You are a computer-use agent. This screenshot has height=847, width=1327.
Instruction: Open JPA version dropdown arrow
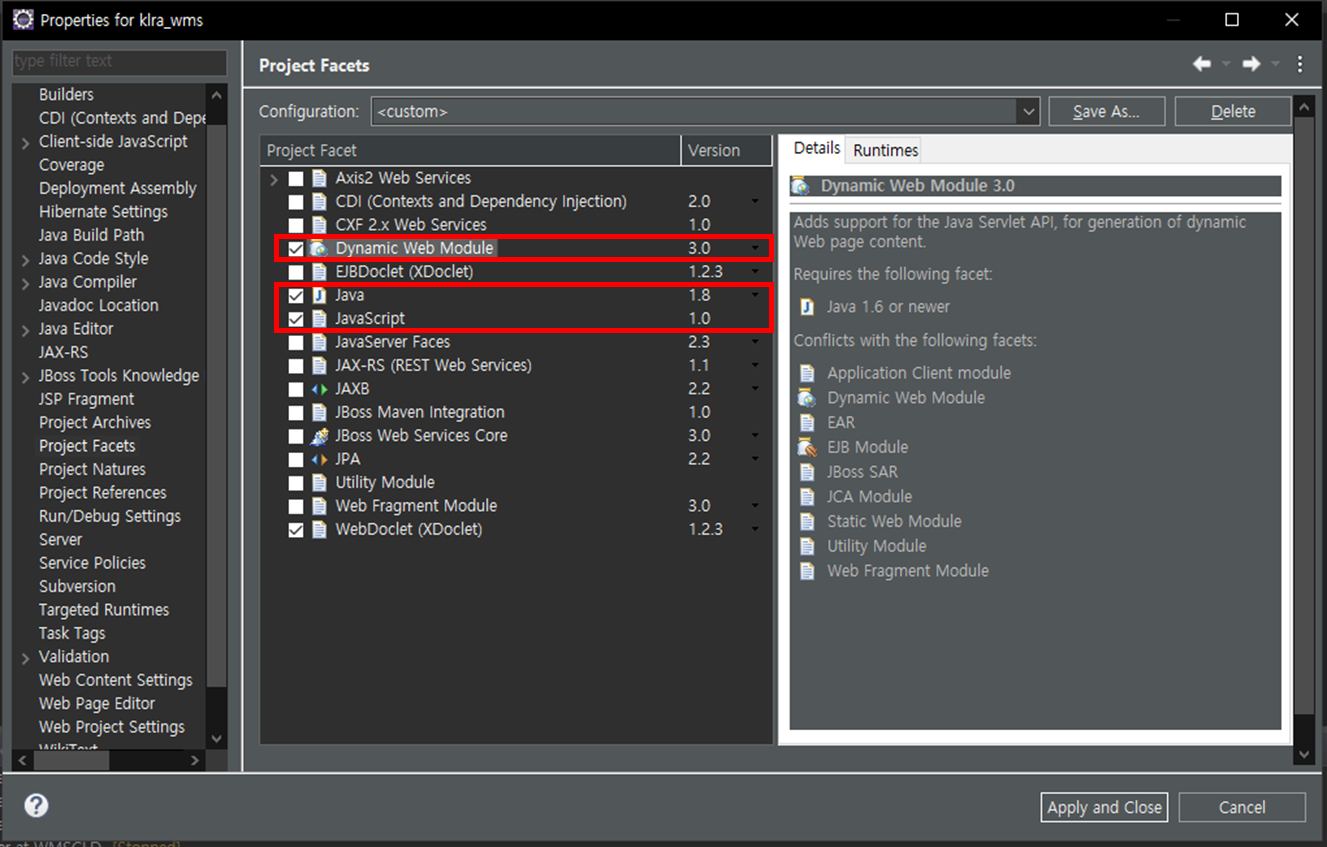pyautogui.click(x=755, y=459)
